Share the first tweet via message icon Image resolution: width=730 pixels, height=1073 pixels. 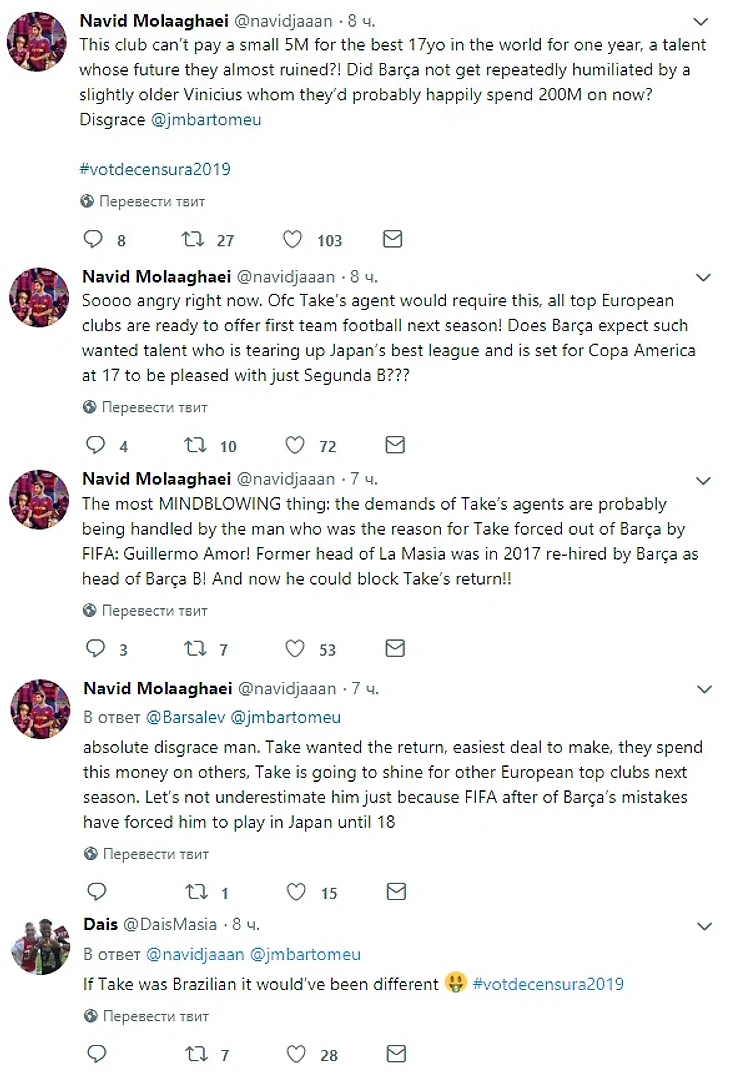tap(394, 240)
